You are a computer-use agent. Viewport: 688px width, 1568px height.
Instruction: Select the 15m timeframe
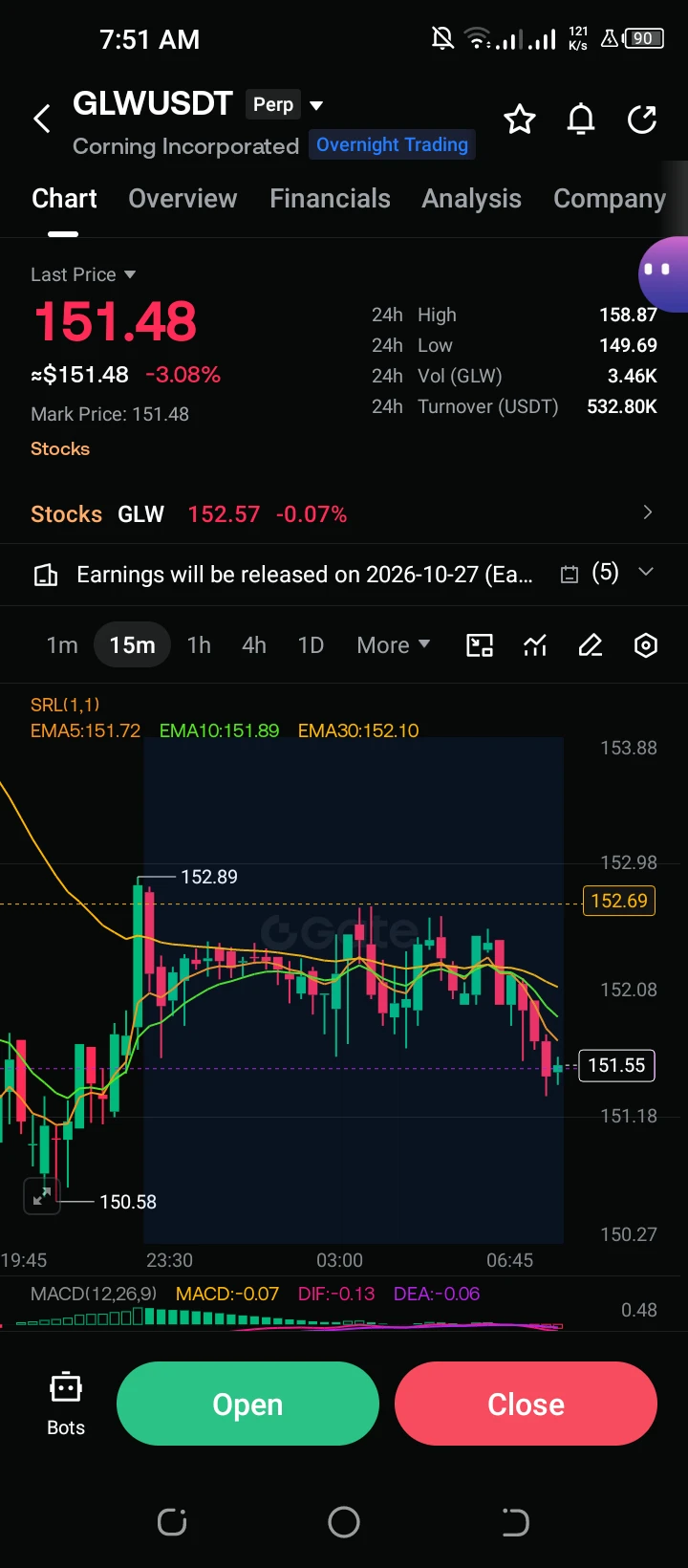pos(132,645)
